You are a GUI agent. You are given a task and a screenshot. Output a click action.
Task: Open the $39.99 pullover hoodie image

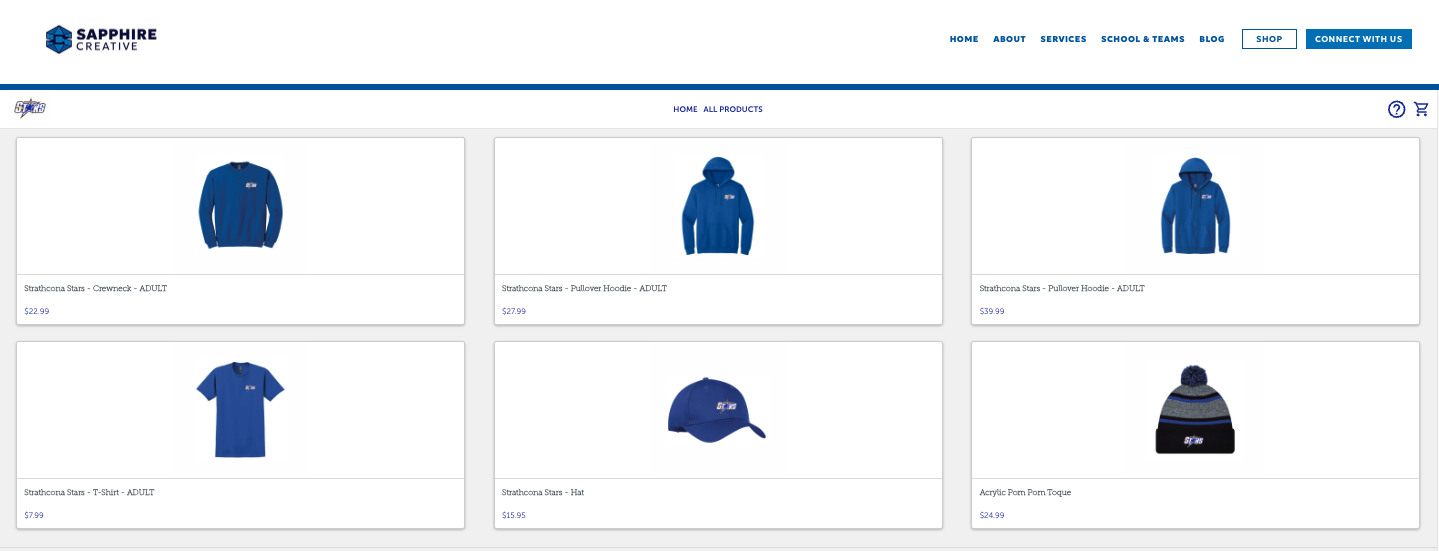pos(1195,205)
